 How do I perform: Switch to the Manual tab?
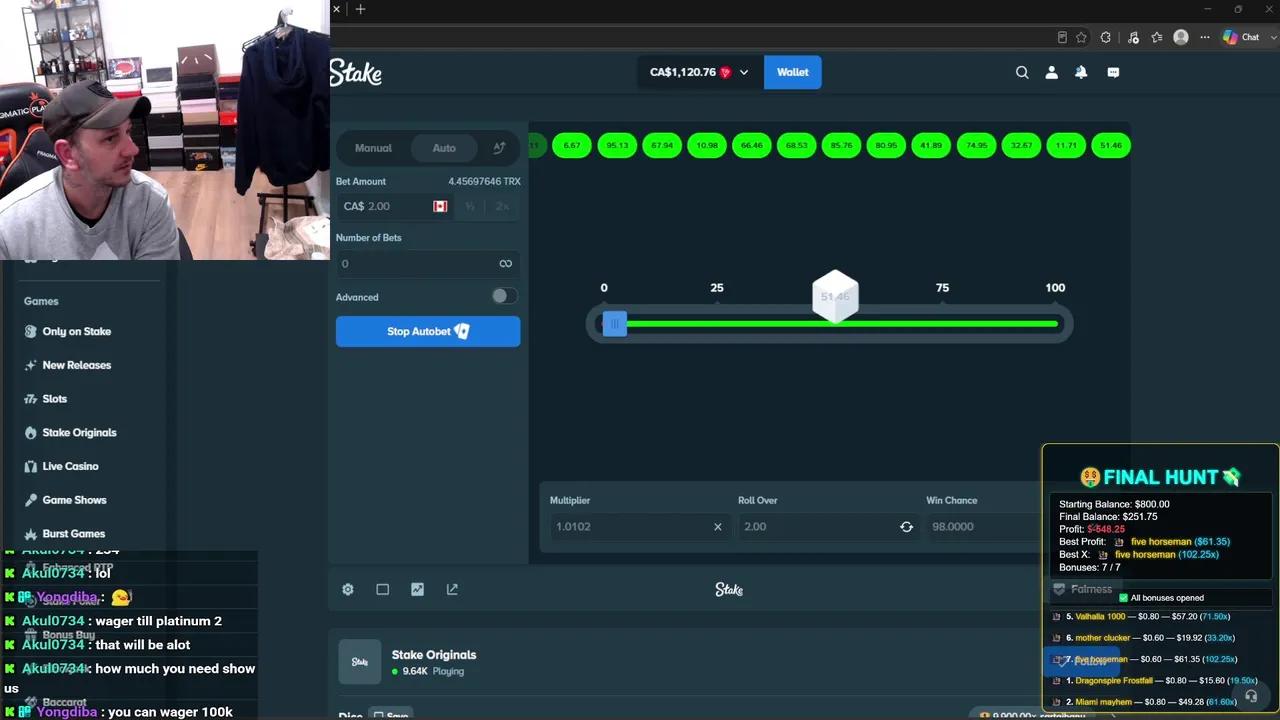(373, 148)
